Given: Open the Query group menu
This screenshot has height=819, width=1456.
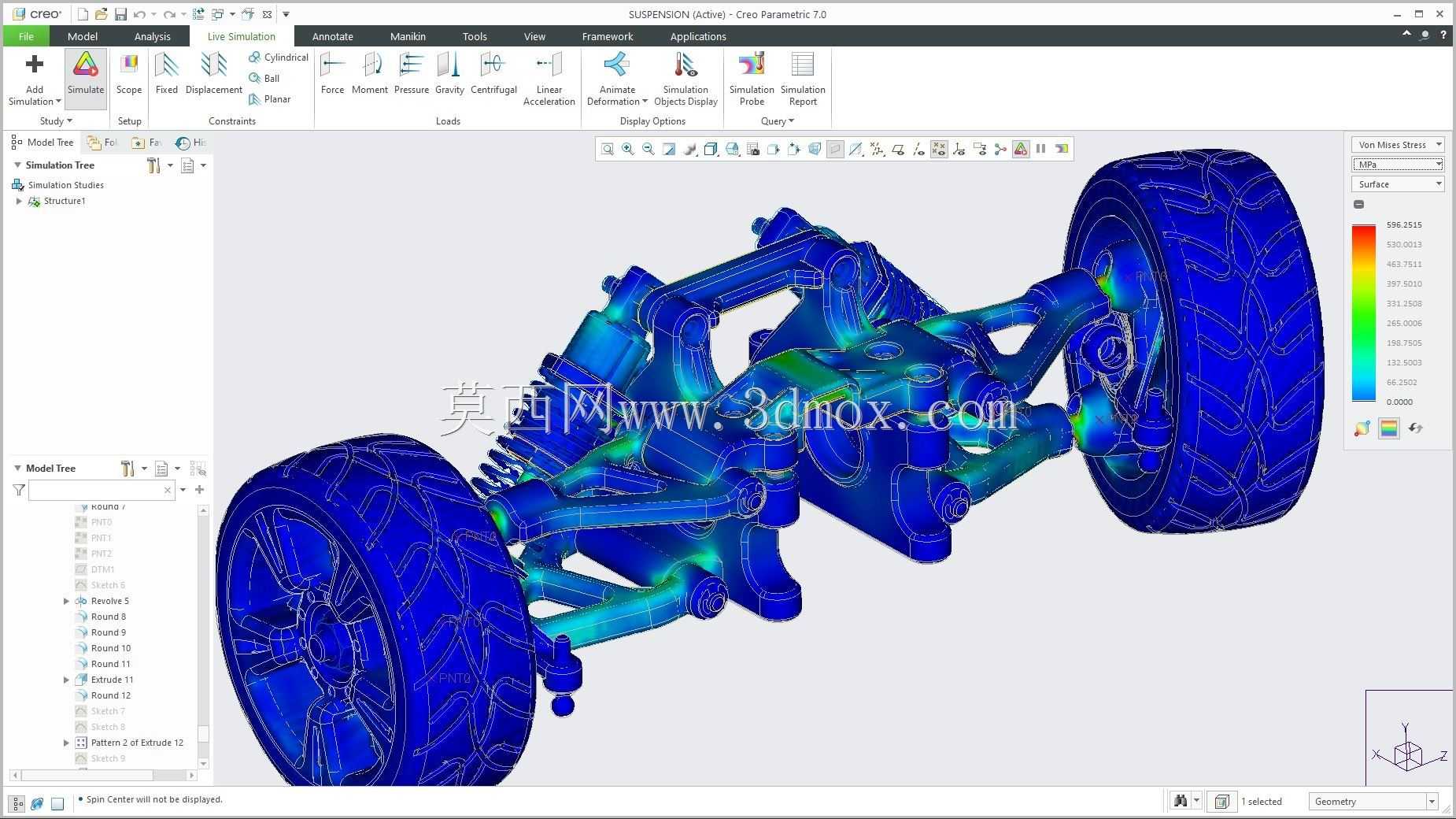Looking at the screenshot, I should click(778, 121).
